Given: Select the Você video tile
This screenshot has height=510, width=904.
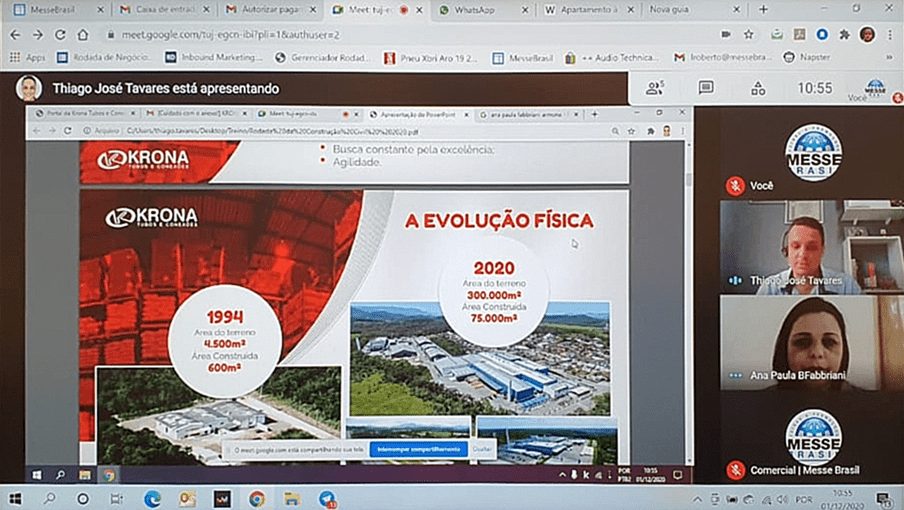Looking at the screenshot, I should coord(812,153).
